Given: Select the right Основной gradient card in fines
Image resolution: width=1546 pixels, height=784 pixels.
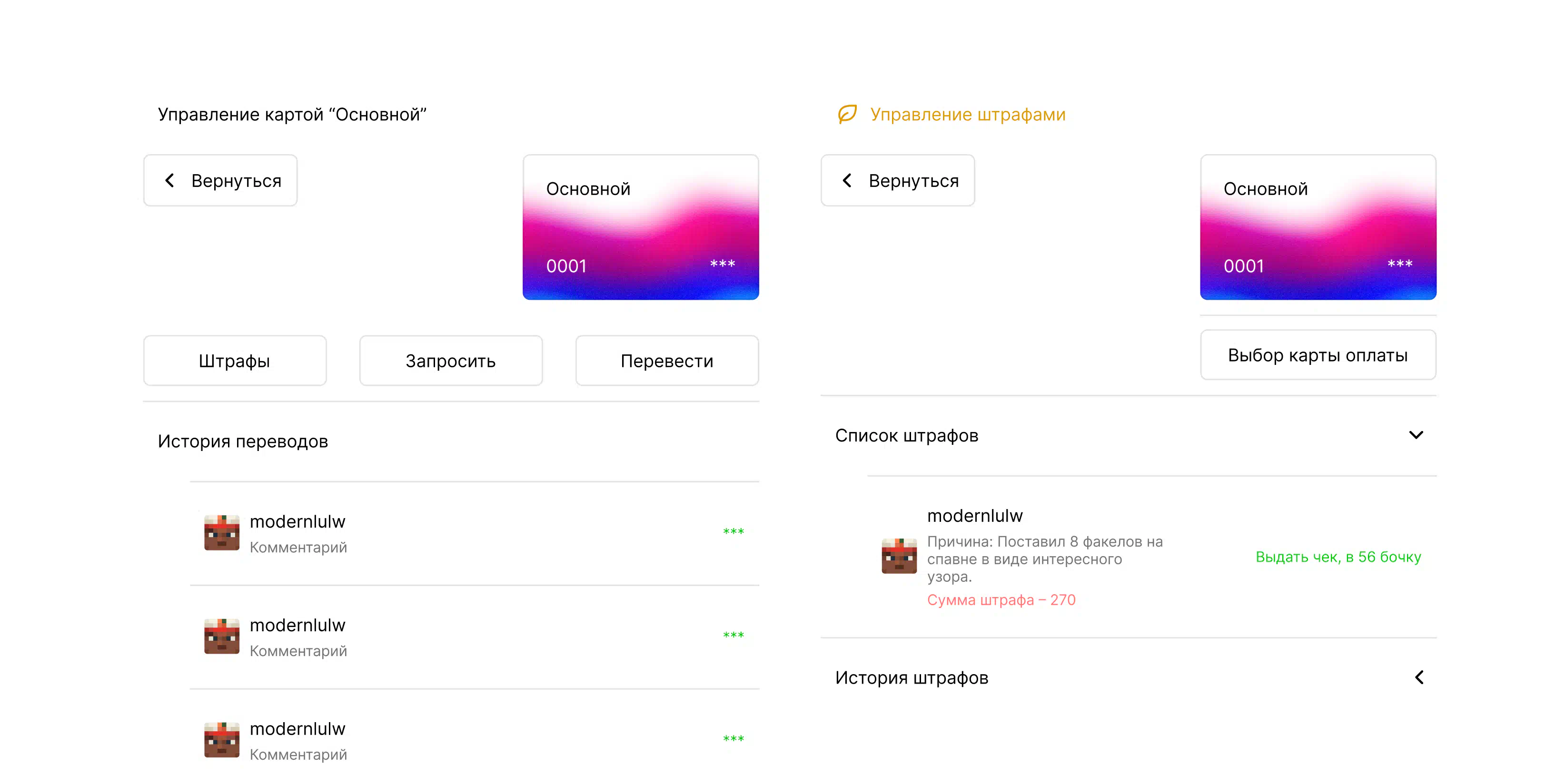Looking at the screenshot, I should coord(1318,227).
